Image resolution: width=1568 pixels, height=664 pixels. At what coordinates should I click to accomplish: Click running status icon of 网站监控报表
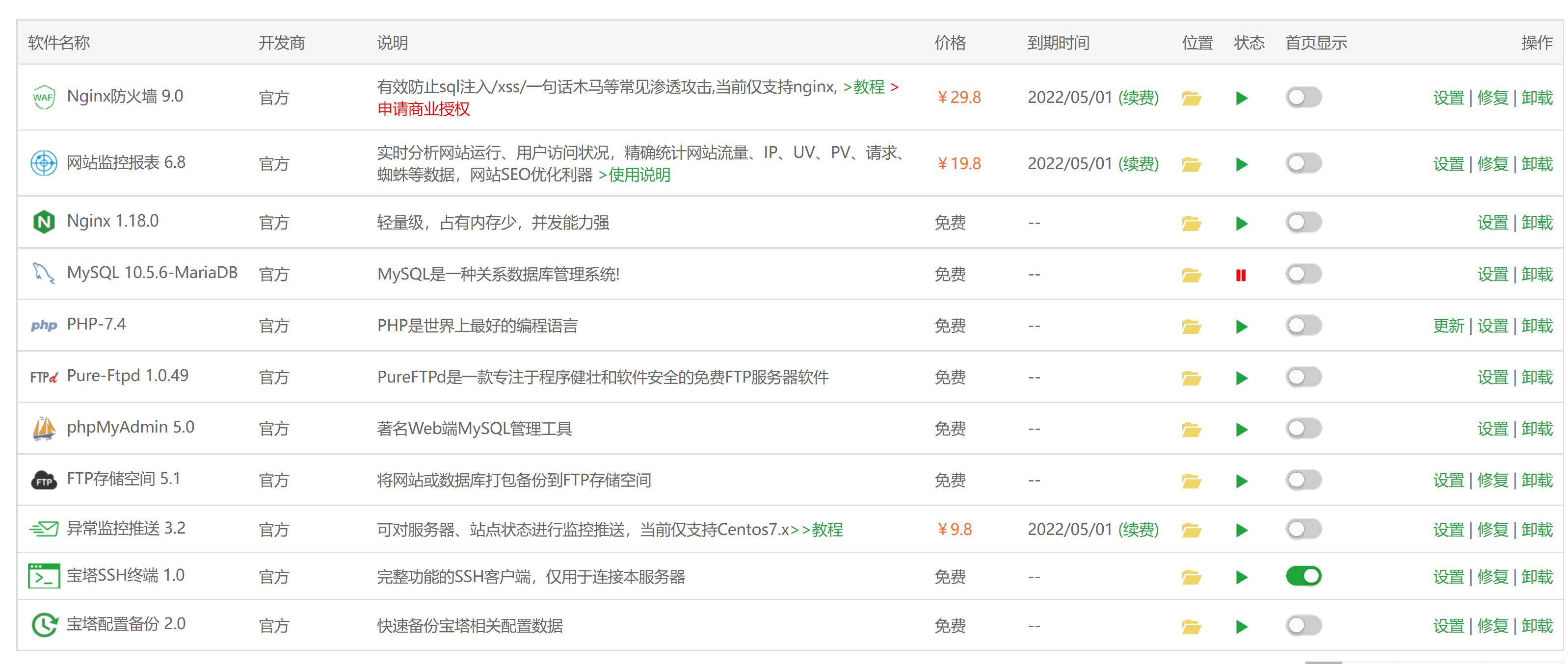point(1242,164)
